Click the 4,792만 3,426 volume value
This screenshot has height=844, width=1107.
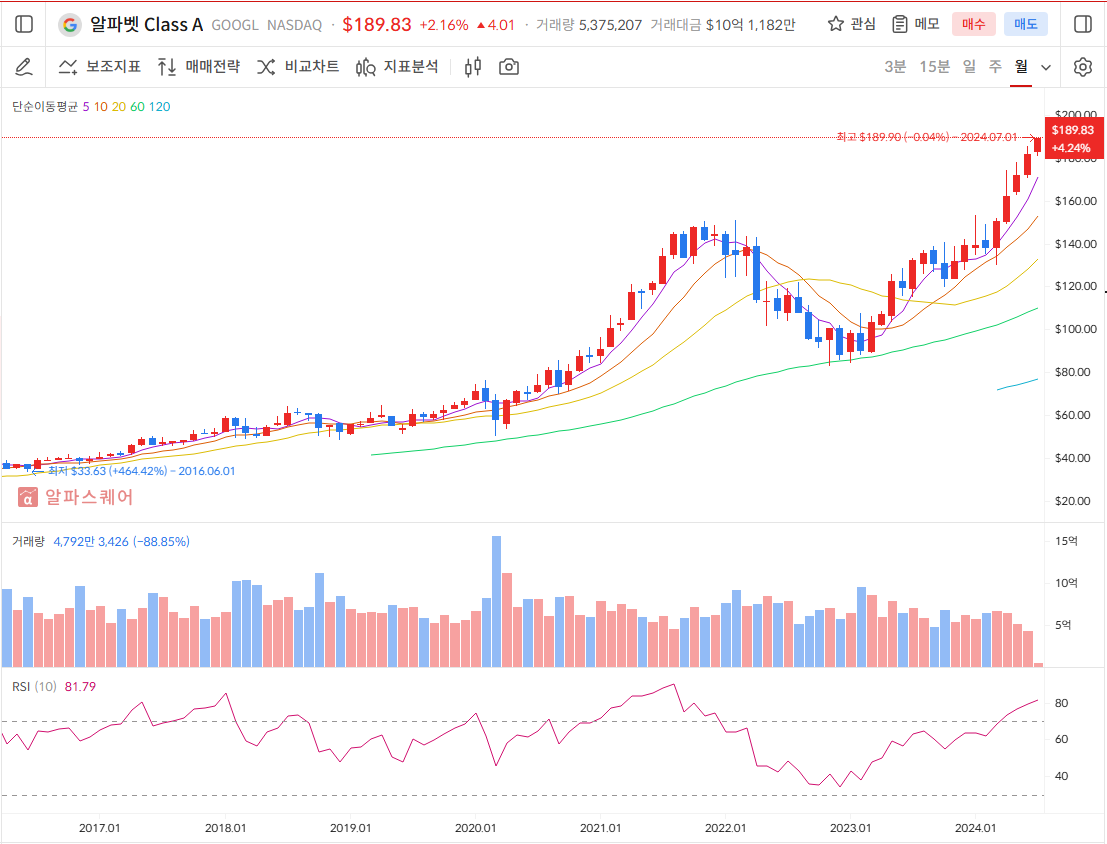(x=91, y=542)
